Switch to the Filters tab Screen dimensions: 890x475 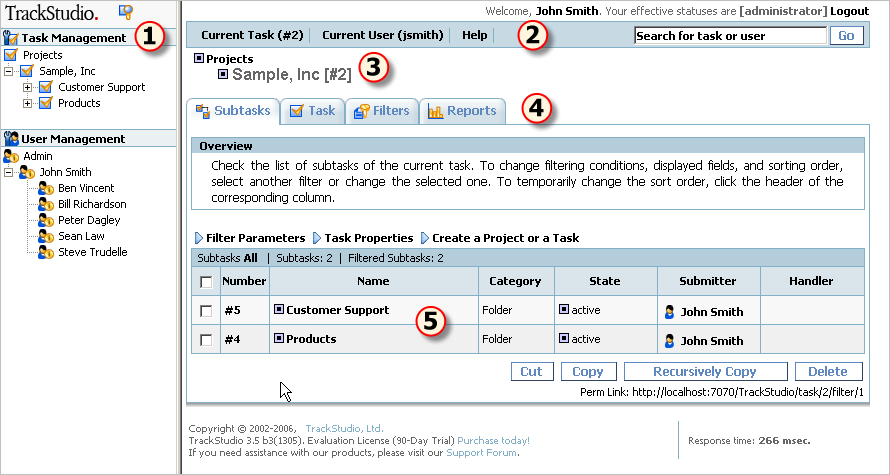pyautogui.click(x=382, y=111)
